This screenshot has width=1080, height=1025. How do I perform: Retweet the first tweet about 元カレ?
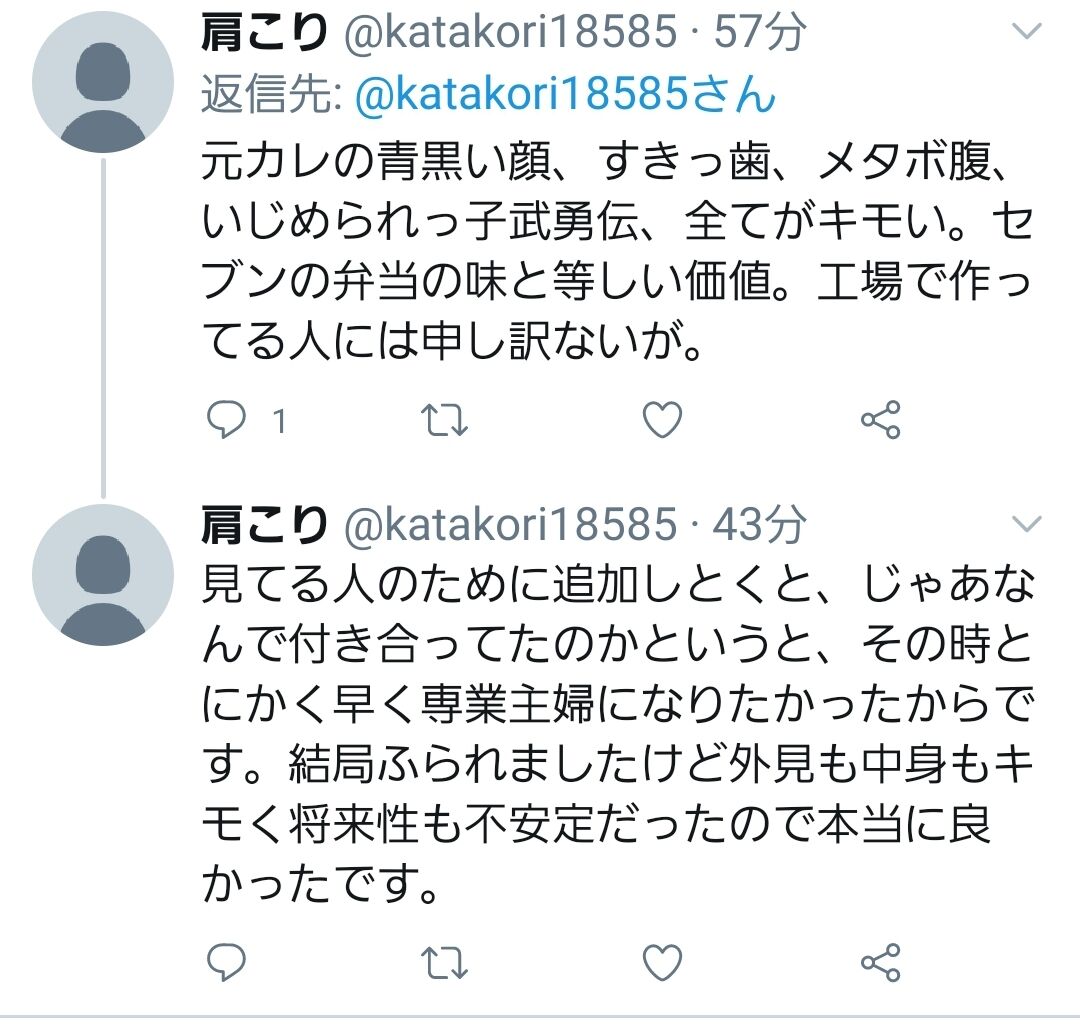[443, 422]
